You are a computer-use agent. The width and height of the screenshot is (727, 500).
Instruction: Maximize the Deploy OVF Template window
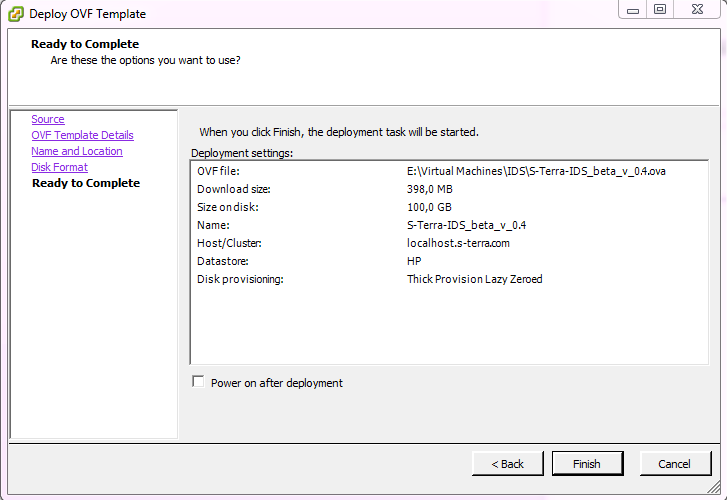point(660,10)
